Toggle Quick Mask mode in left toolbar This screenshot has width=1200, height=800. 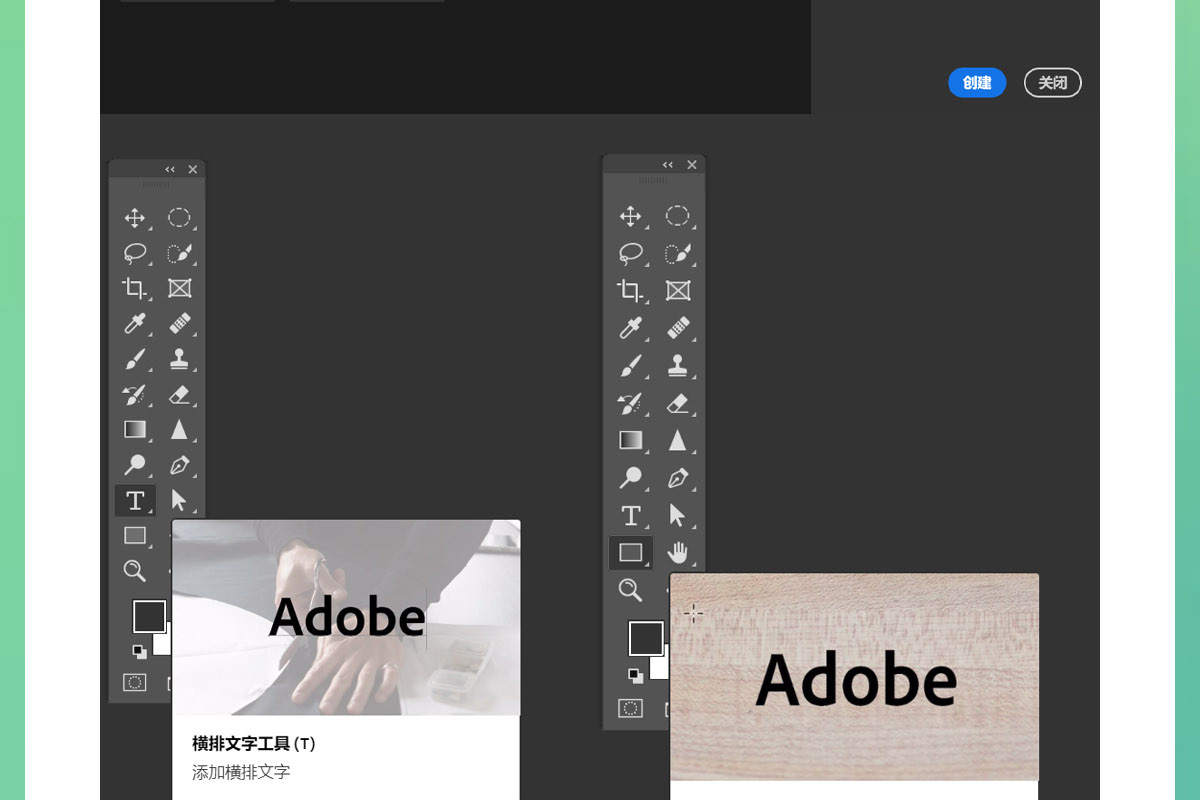134,682
